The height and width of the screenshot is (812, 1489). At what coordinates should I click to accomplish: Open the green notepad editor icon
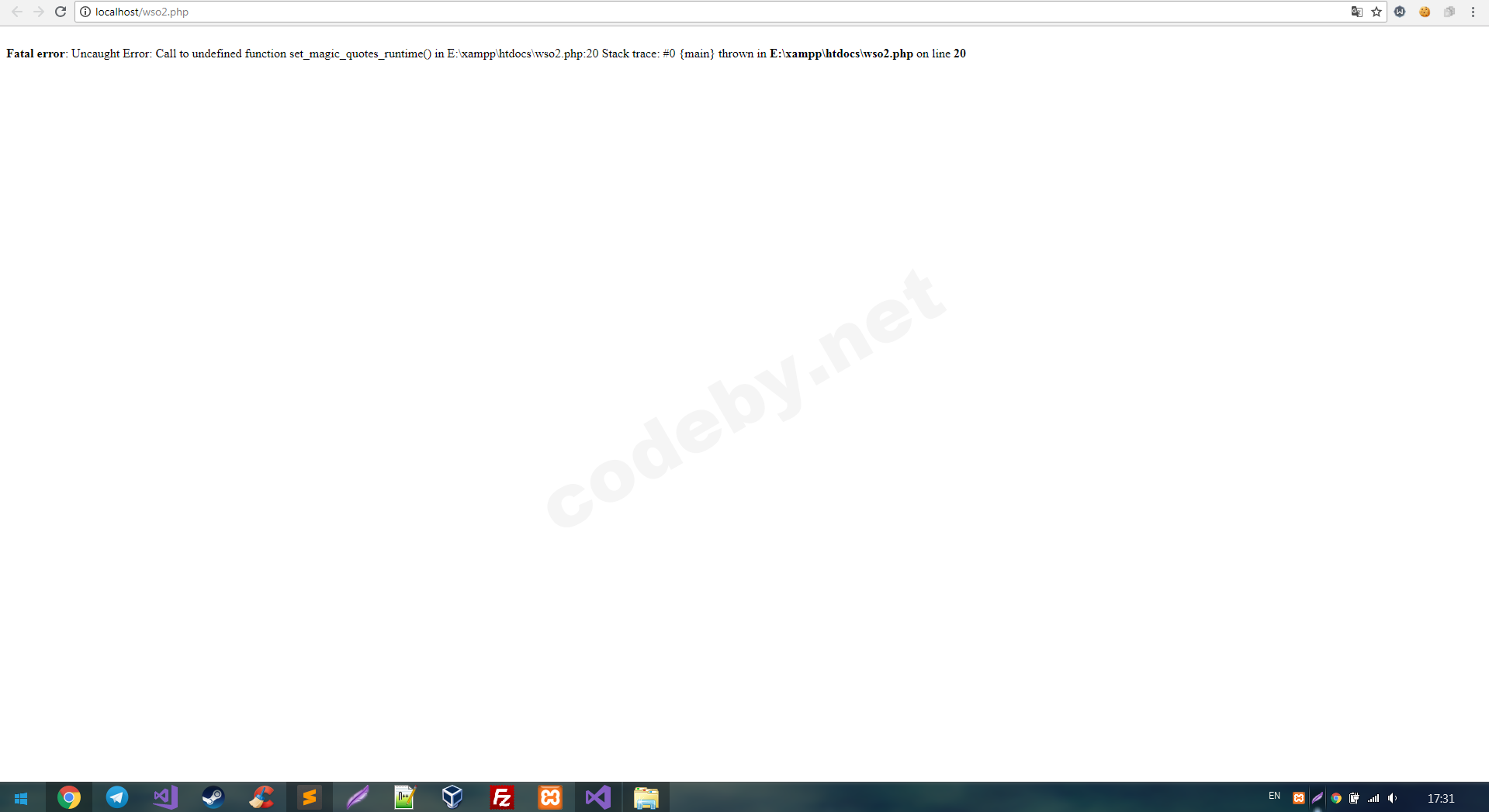[x=405, y=797]
